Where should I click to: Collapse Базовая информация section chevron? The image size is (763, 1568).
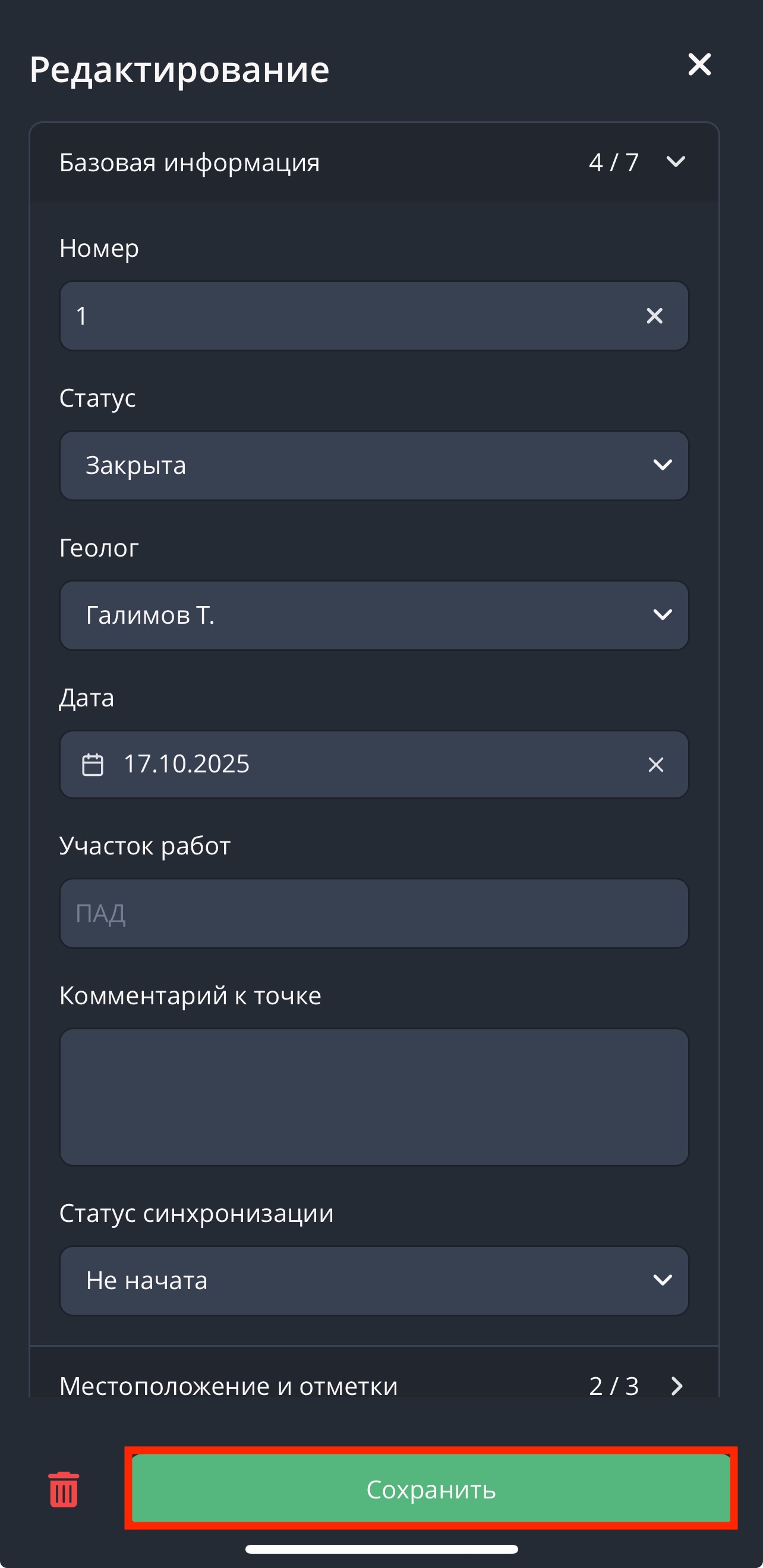[676, 162]
